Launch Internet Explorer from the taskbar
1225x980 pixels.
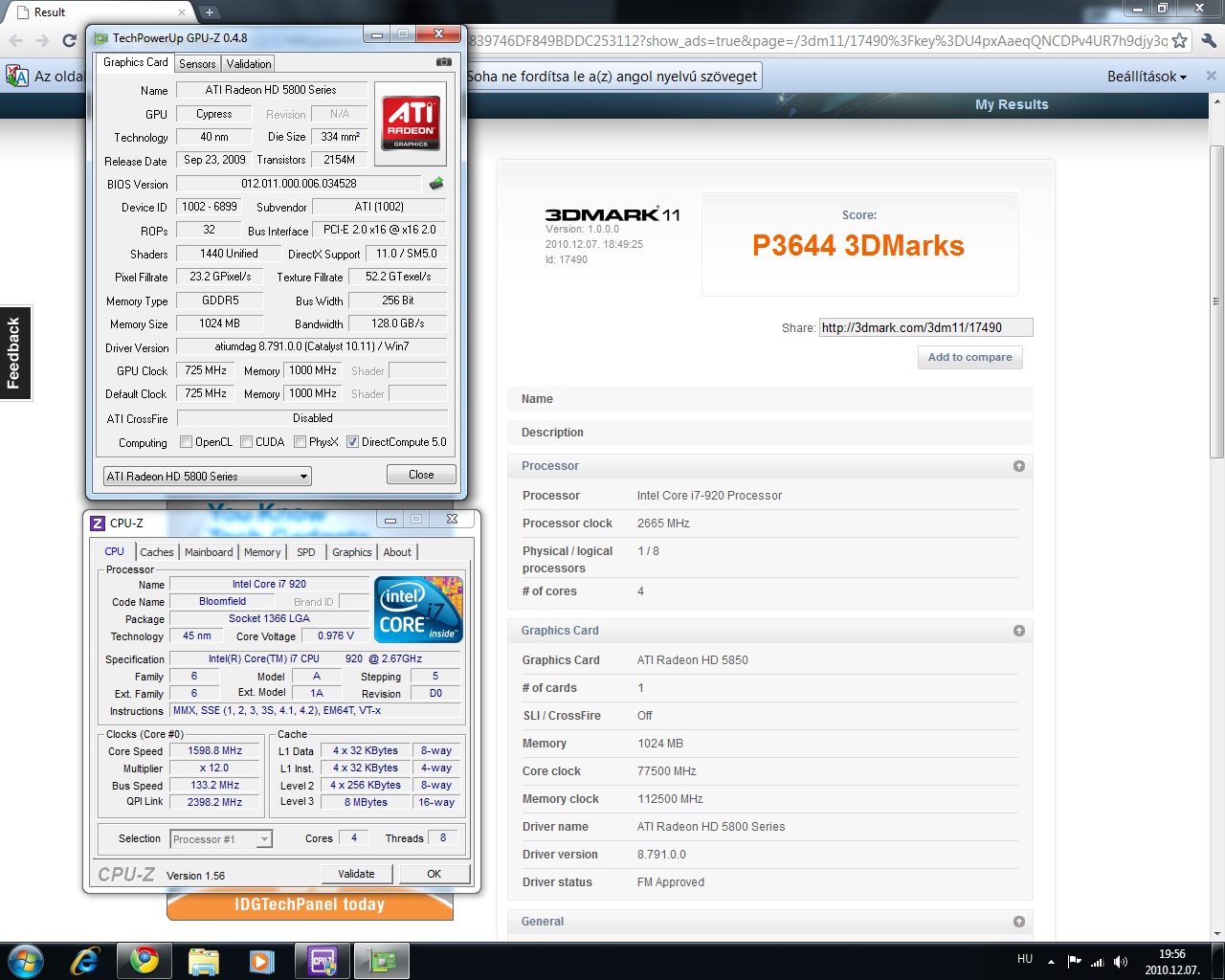click(x=85, y=961)
